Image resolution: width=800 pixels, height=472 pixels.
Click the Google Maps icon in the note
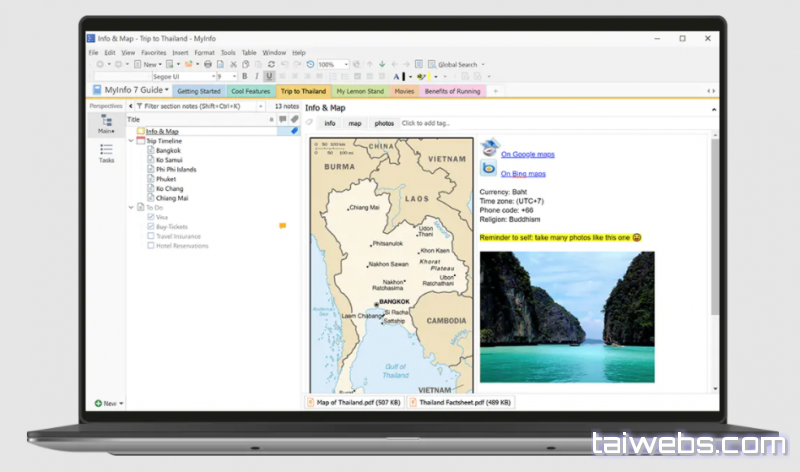[x=488, y=148]
